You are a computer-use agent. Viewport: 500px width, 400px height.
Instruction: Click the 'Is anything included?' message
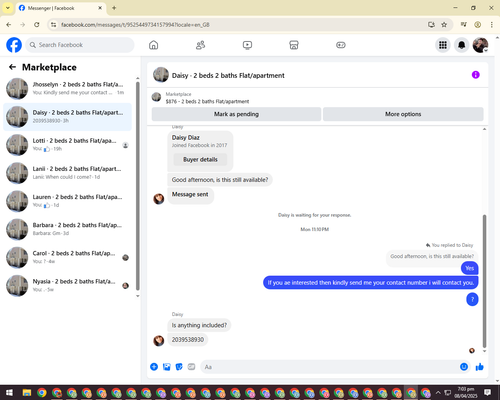[199, 325]
